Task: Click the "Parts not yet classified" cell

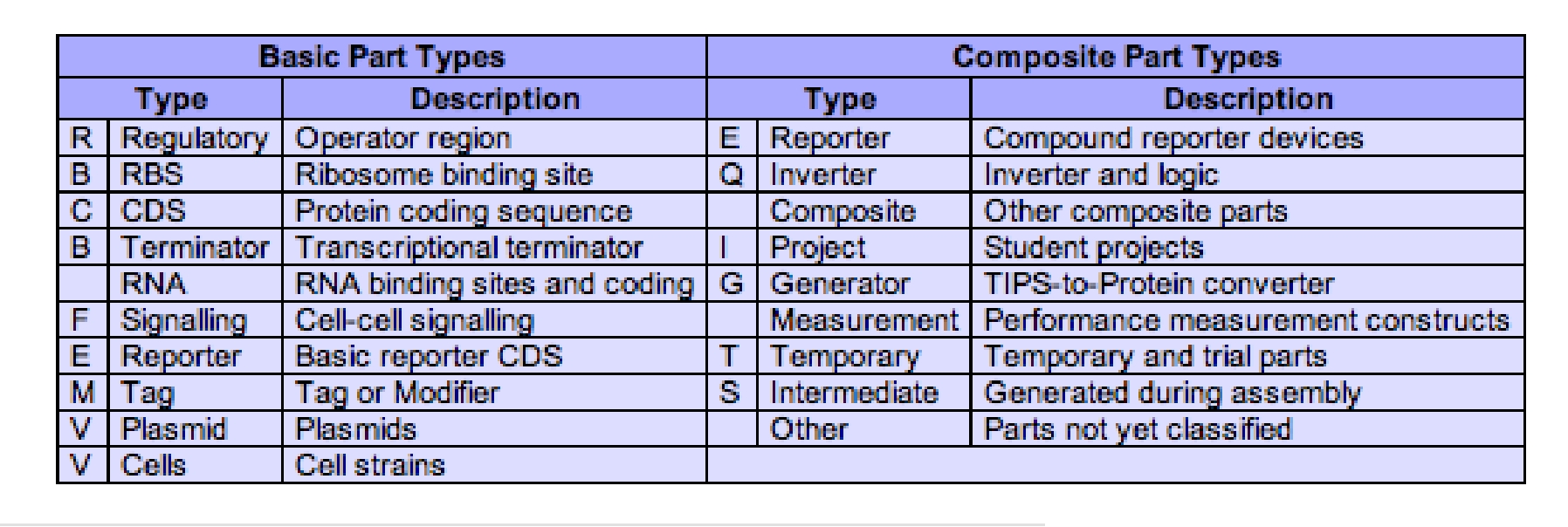Action: [x=1137, y=429]
